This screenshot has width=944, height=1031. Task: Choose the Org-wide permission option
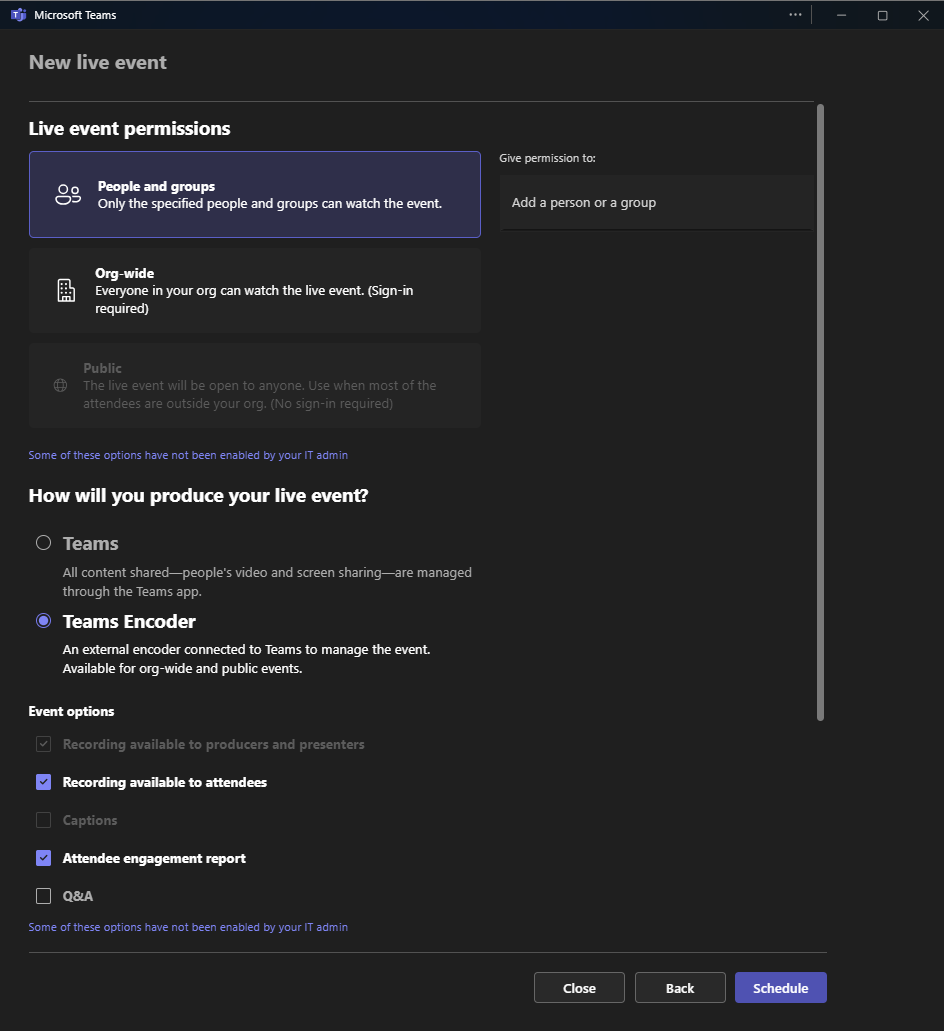pyautogui.click(x=254, y=291)
